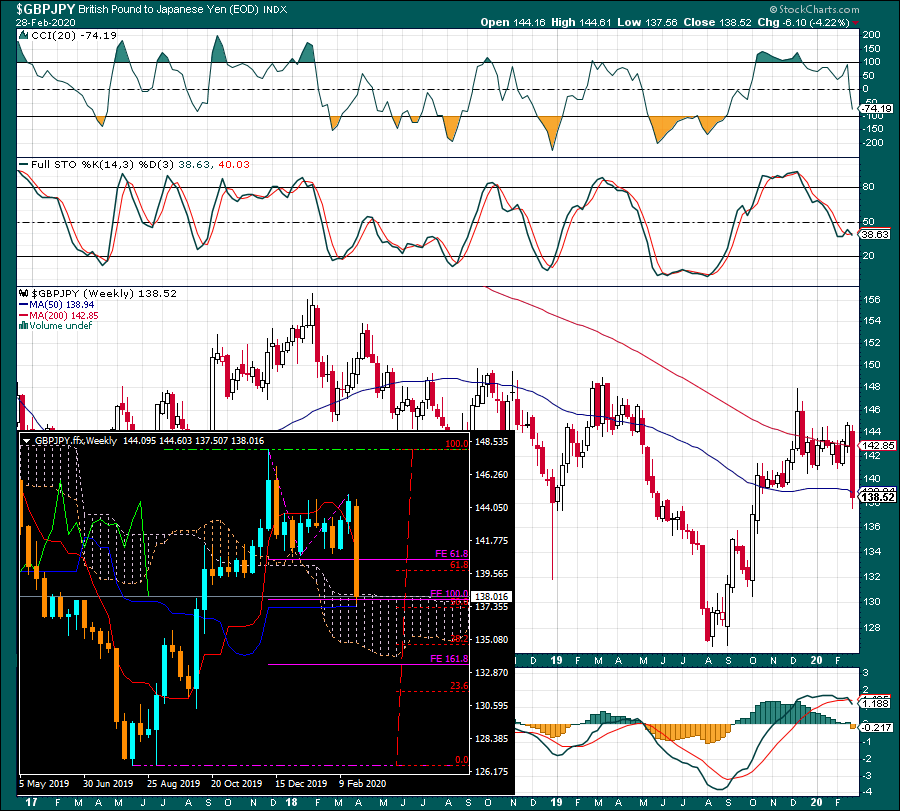Click the candlestick icon beside $GBPJPY (Weekly)
This screenshot has width=900, height=811.
tap(24, 293)
